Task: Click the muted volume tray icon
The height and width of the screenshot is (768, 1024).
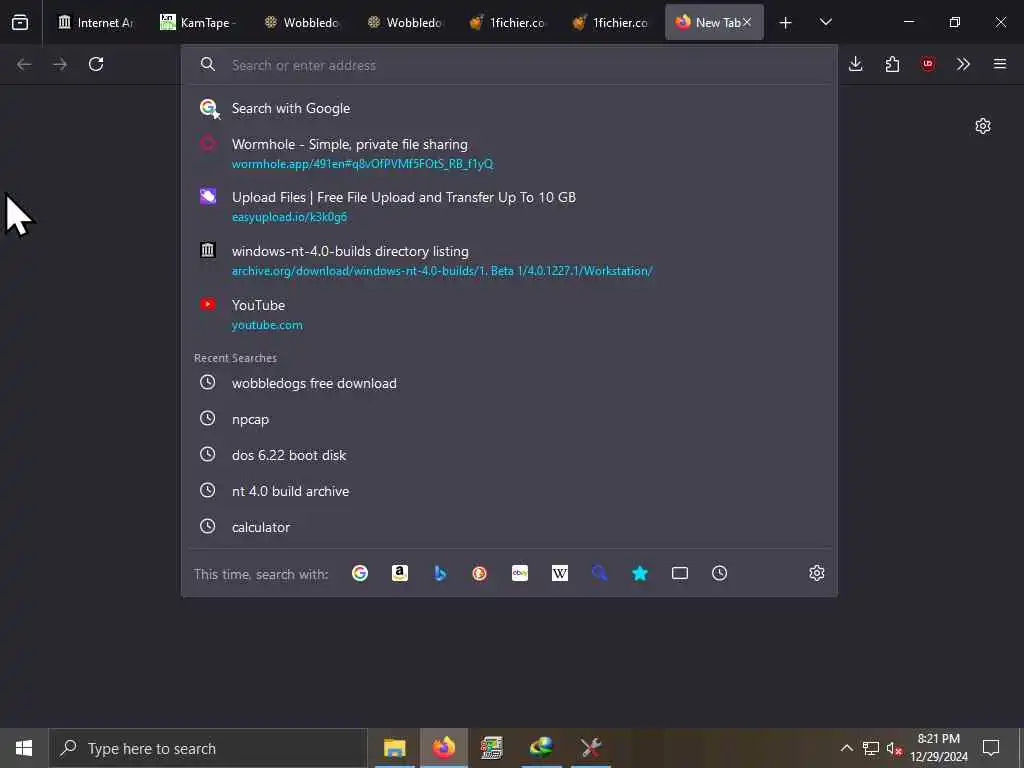Action: [x=894, y=748]
